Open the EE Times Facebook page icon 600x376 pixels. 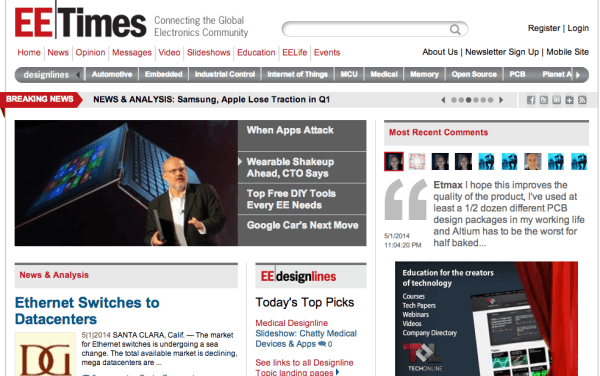531,100
